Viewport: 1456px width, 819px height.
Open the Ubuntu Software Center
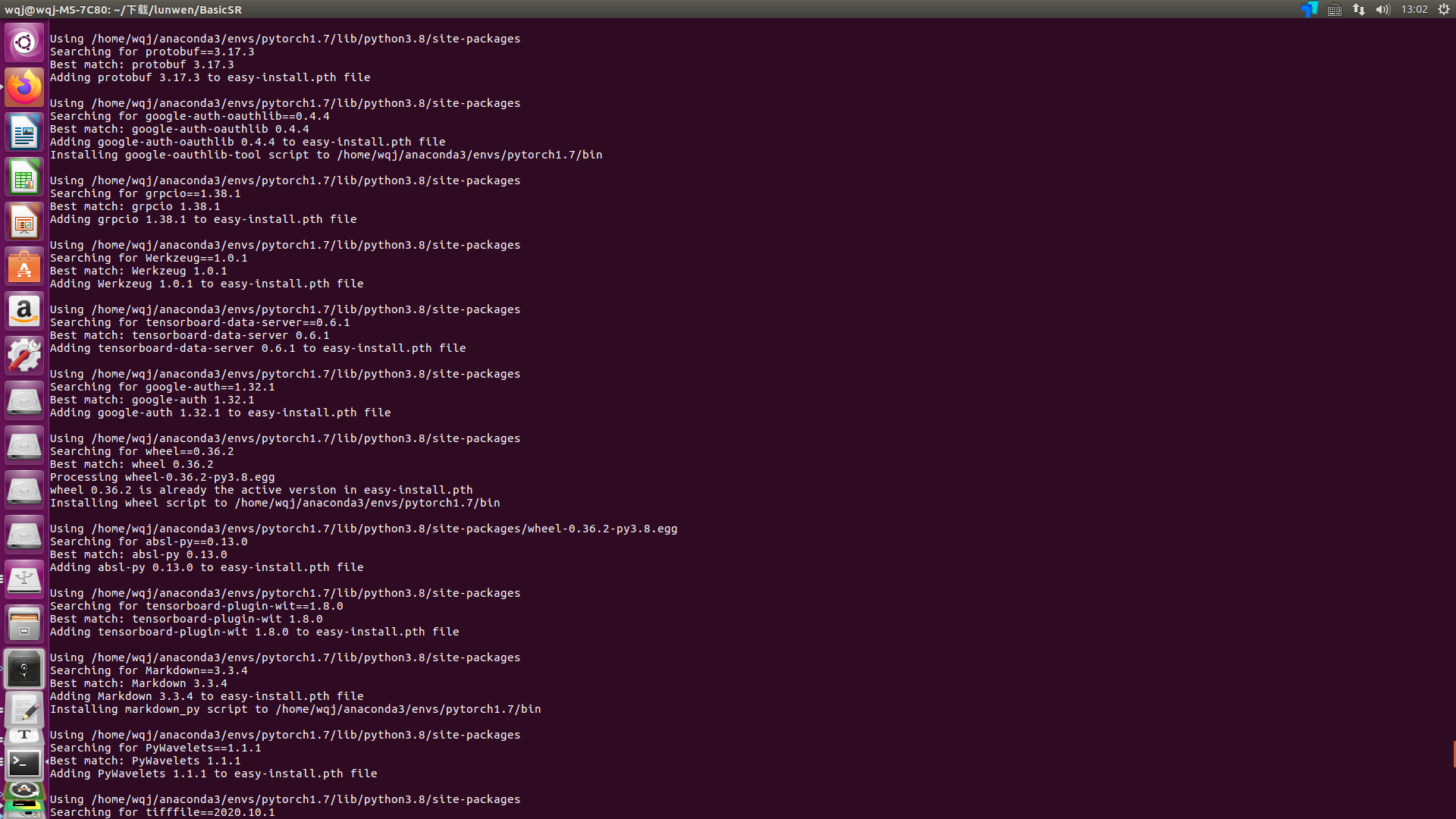24,266
